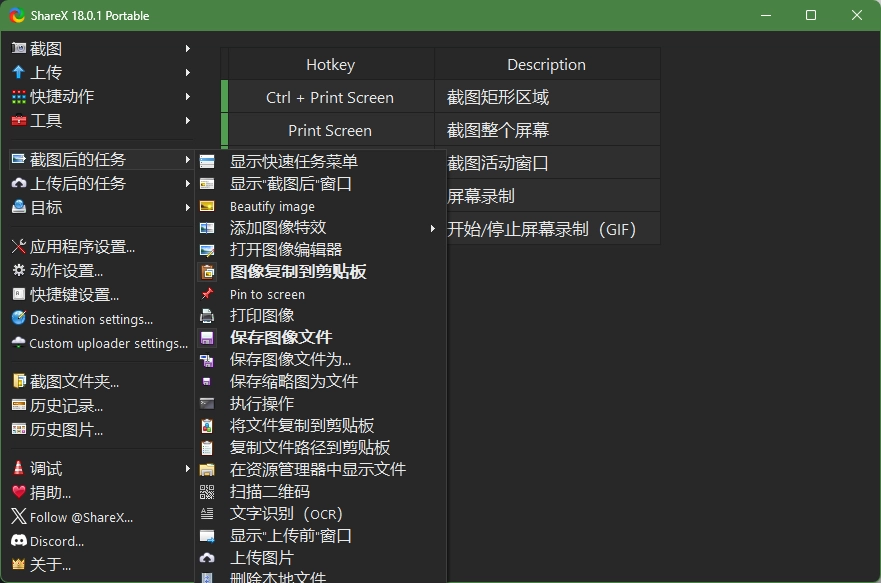This screenshot has height=583, width=881.
Task: Click the Hotkey column header
Action: [x=330, y=65]
